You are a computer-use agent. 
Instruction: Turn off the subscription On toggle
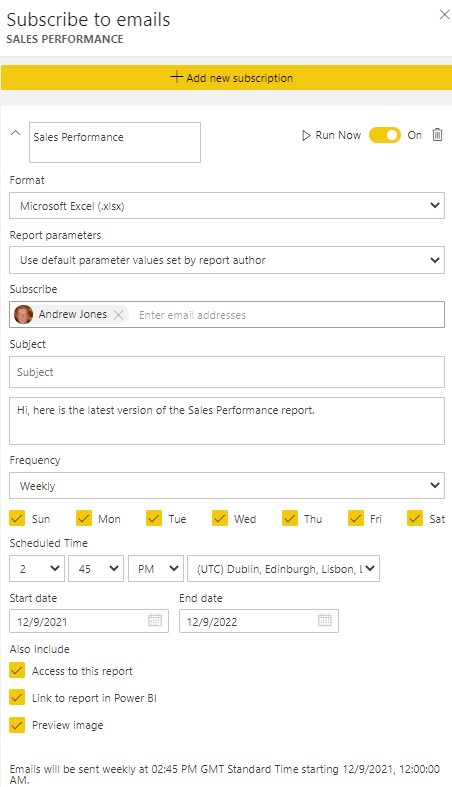coord(385,135)
